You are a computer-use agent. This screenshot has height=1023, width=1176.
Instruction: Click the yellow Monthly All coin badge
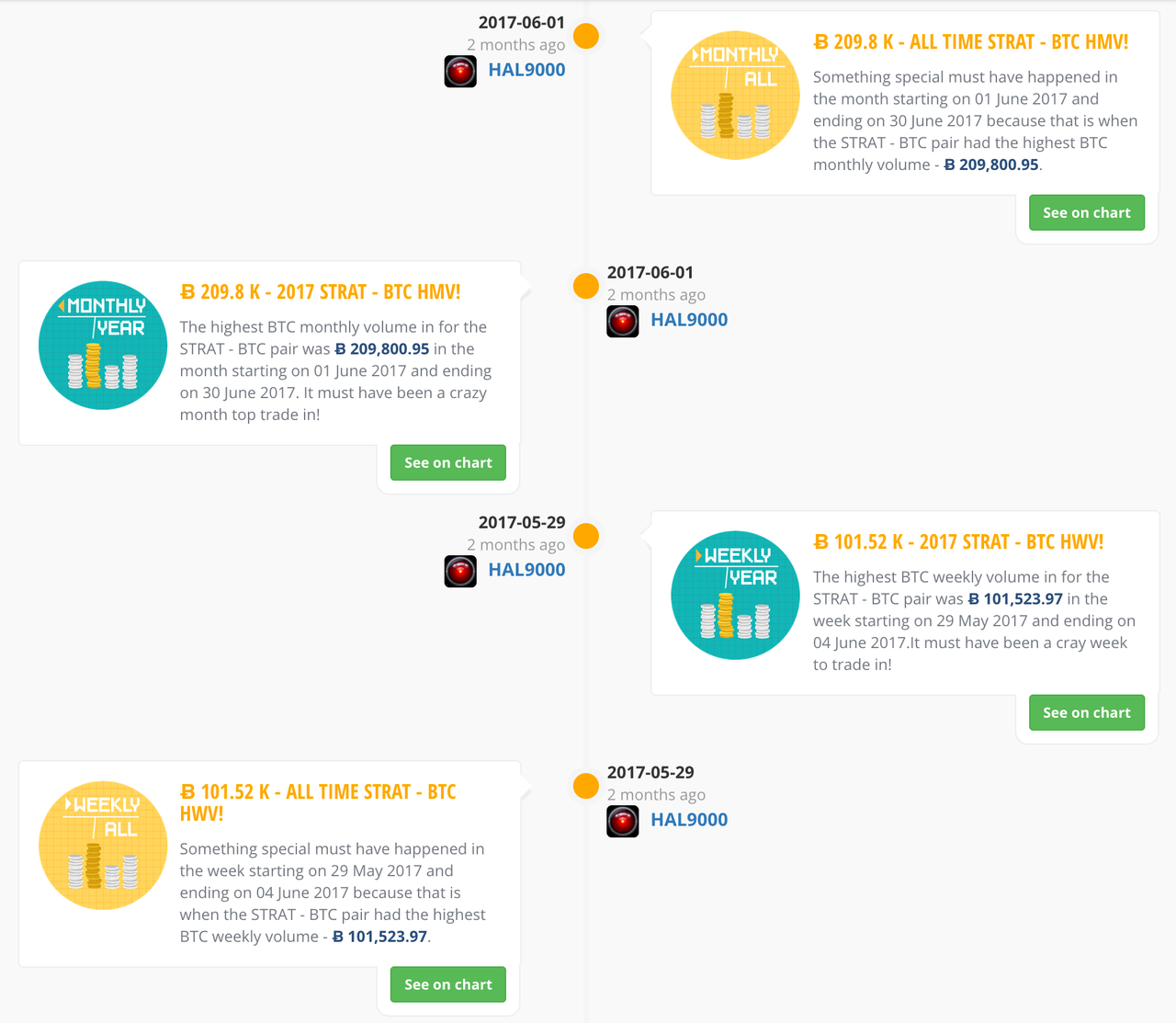click(x=735, y=96)
